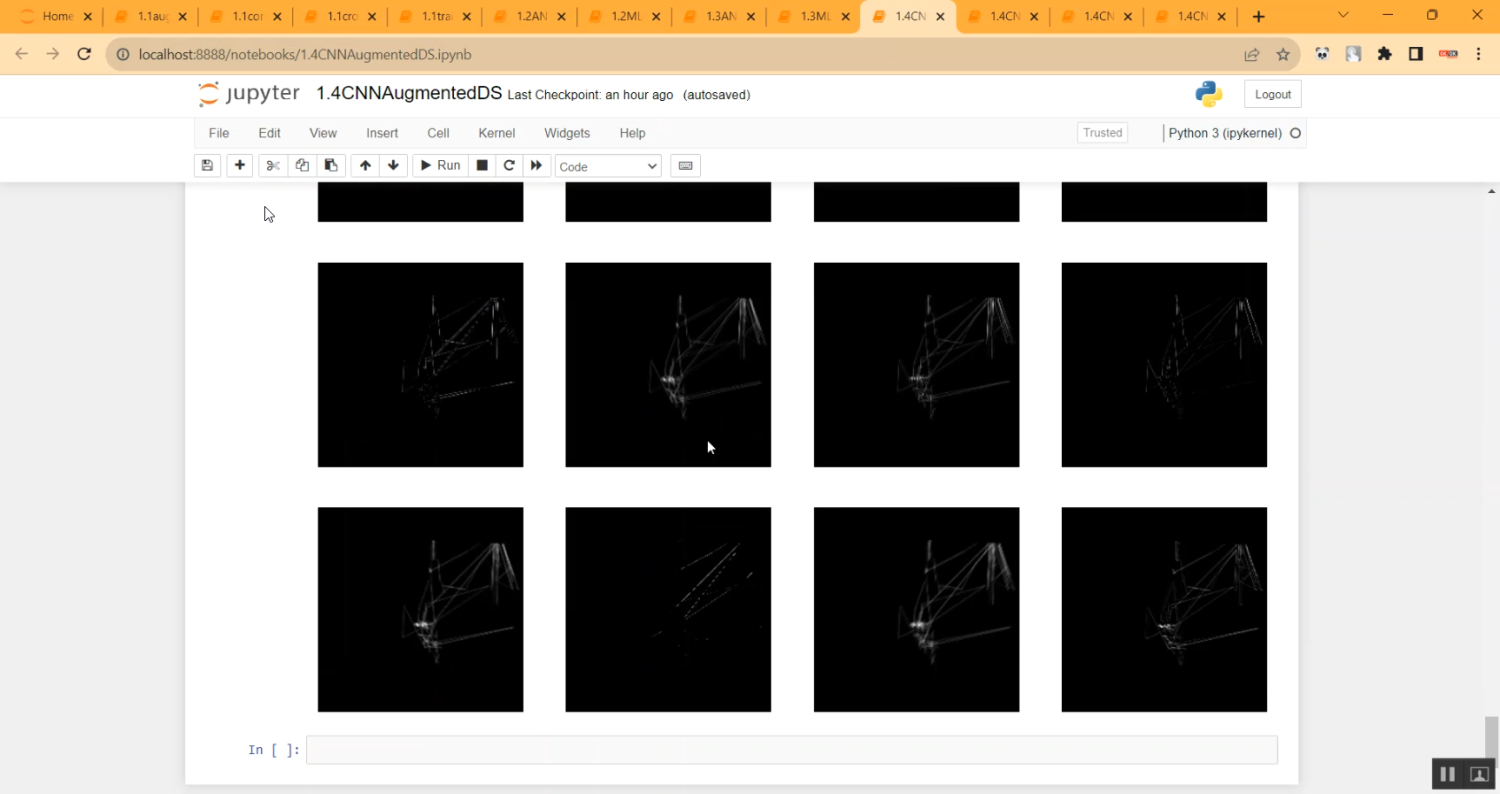Open the View menu
Viewport: 1500px width, 794px height.
coord(323,133)
